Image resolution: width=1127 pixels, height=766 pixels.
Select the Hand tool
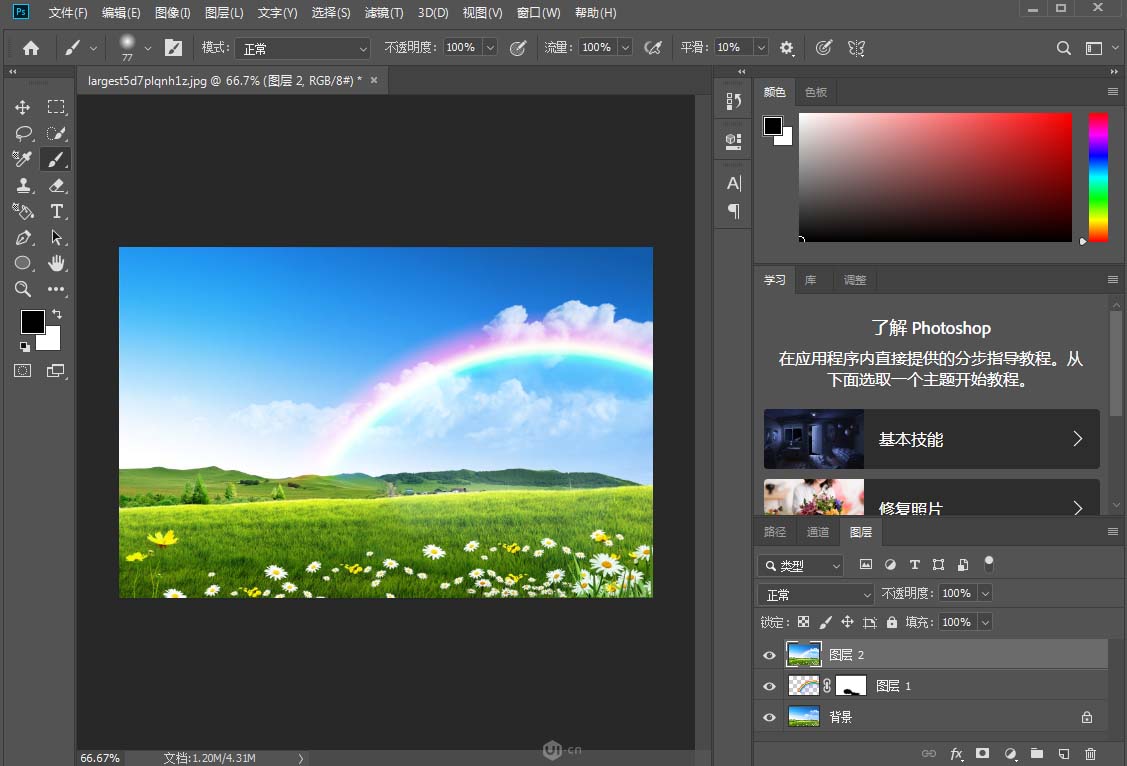56,263
